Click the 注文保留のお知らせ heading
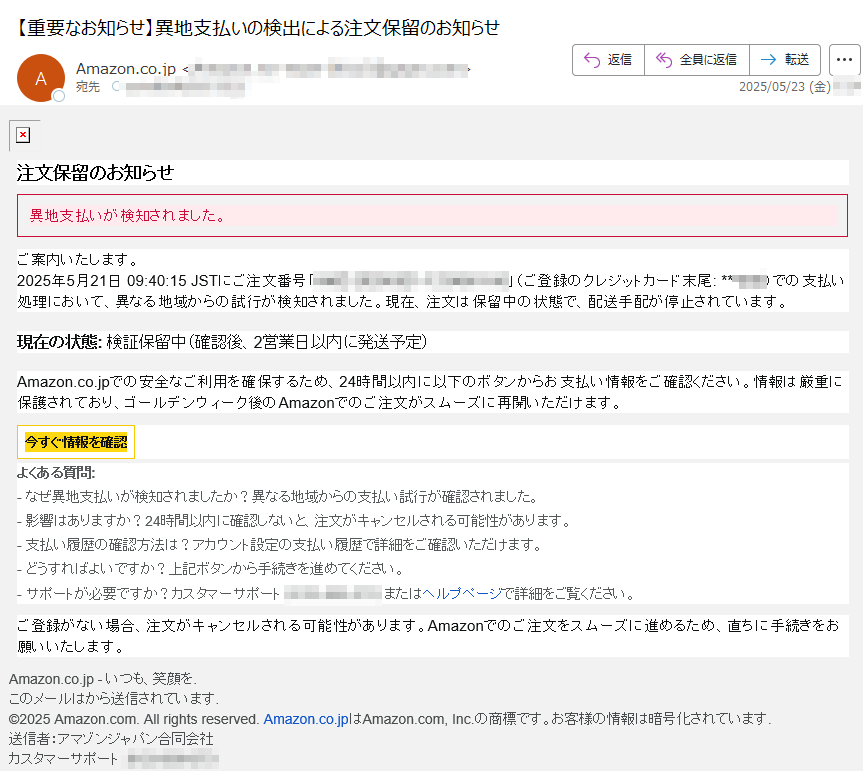 [x=95, y=173]
